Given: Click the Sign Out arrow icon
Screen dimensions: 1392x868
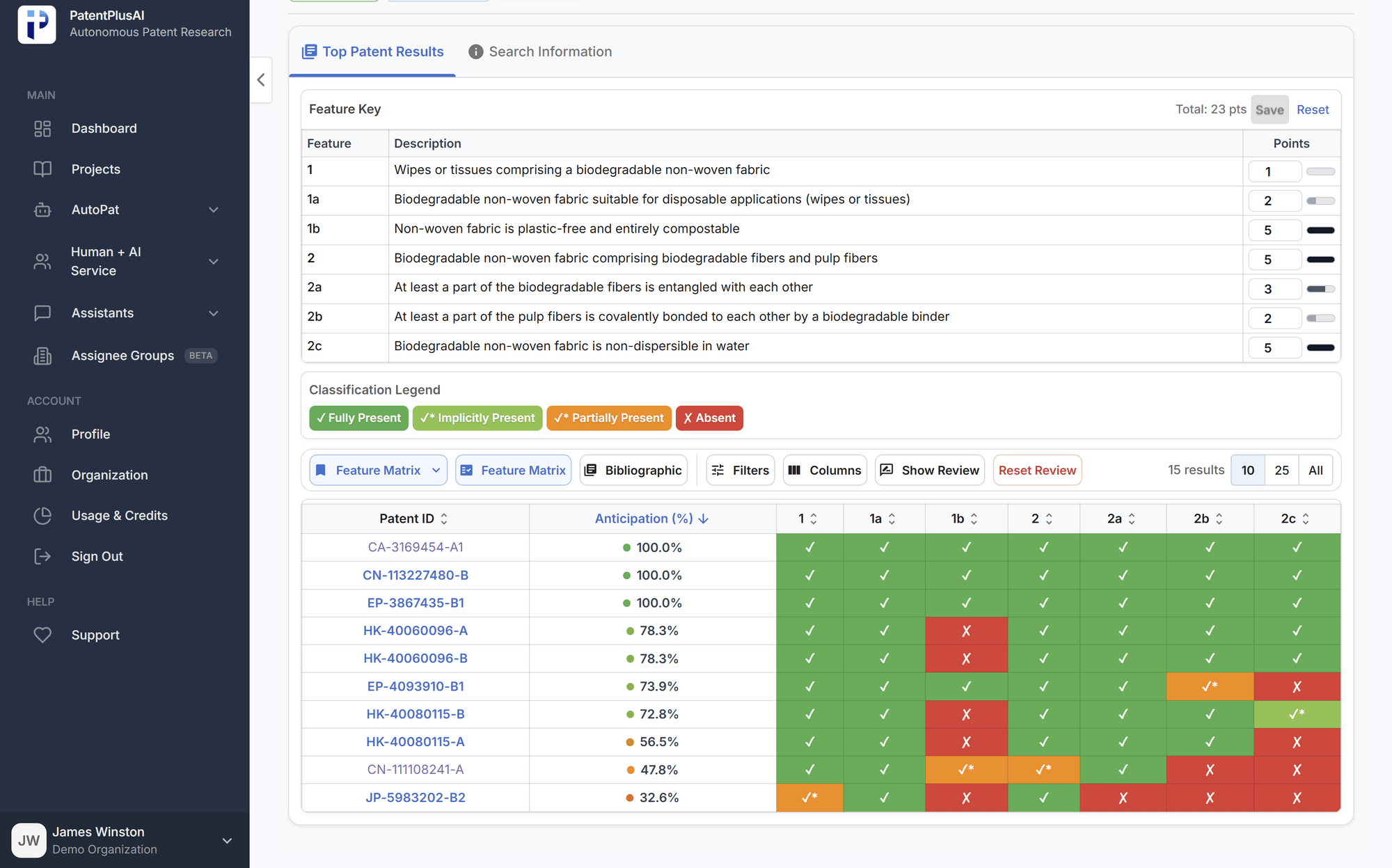Looking at the screenshot, I should click(42, 556).
